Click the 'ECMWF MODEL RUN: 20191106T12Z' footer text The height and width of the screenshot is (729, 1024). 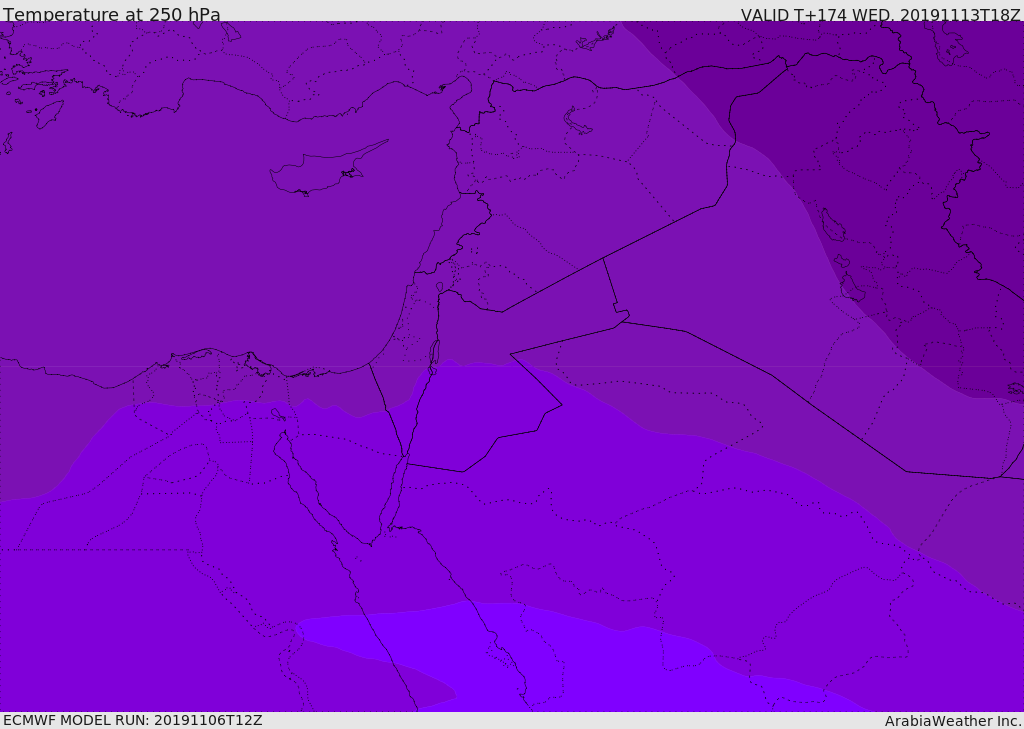coord(133,721)
